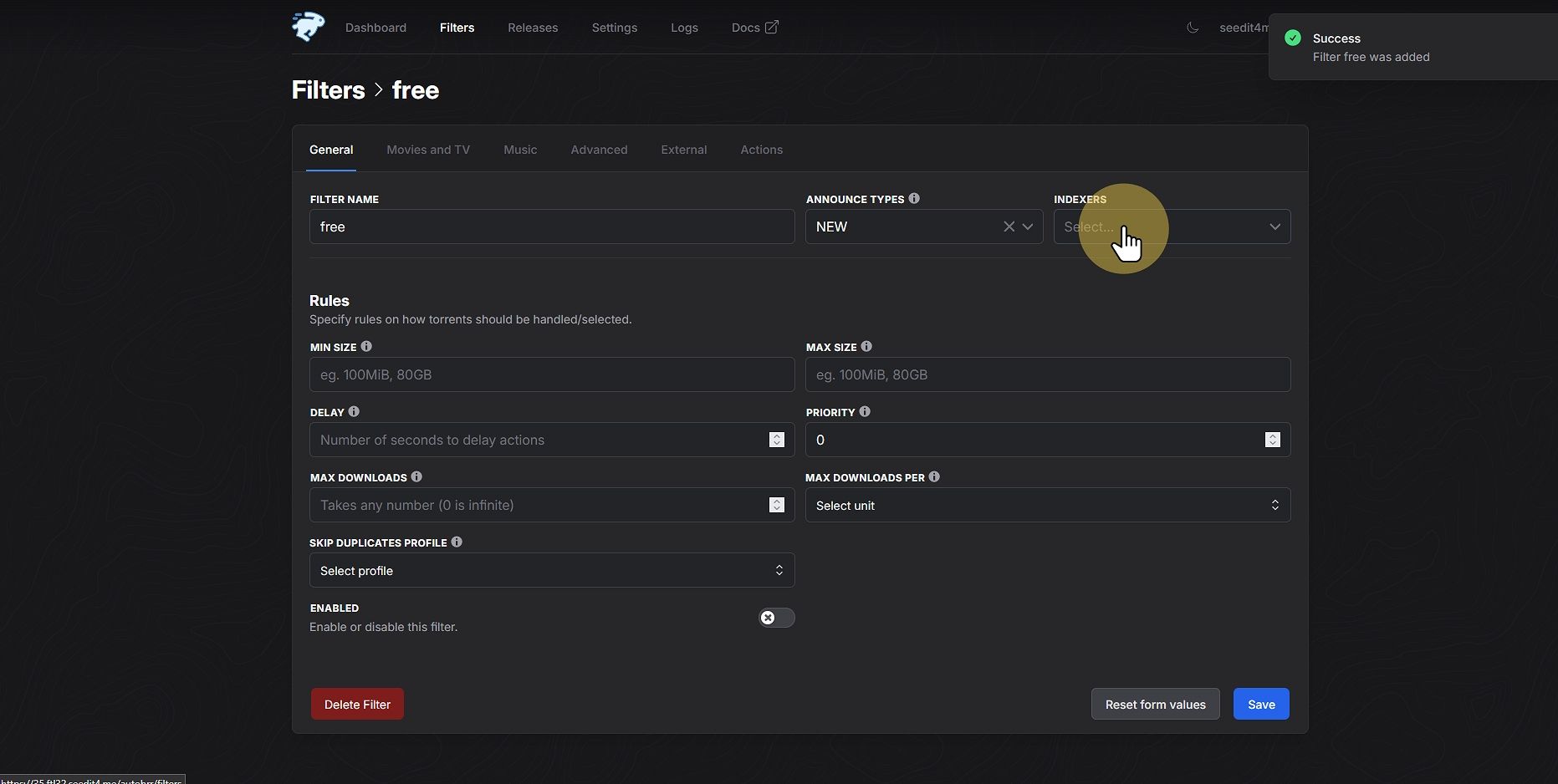Image resolution: width=1558 pixels, height=784 pixels.
Task: Adjust the Priority number stepper
Action: (1273, 440)
